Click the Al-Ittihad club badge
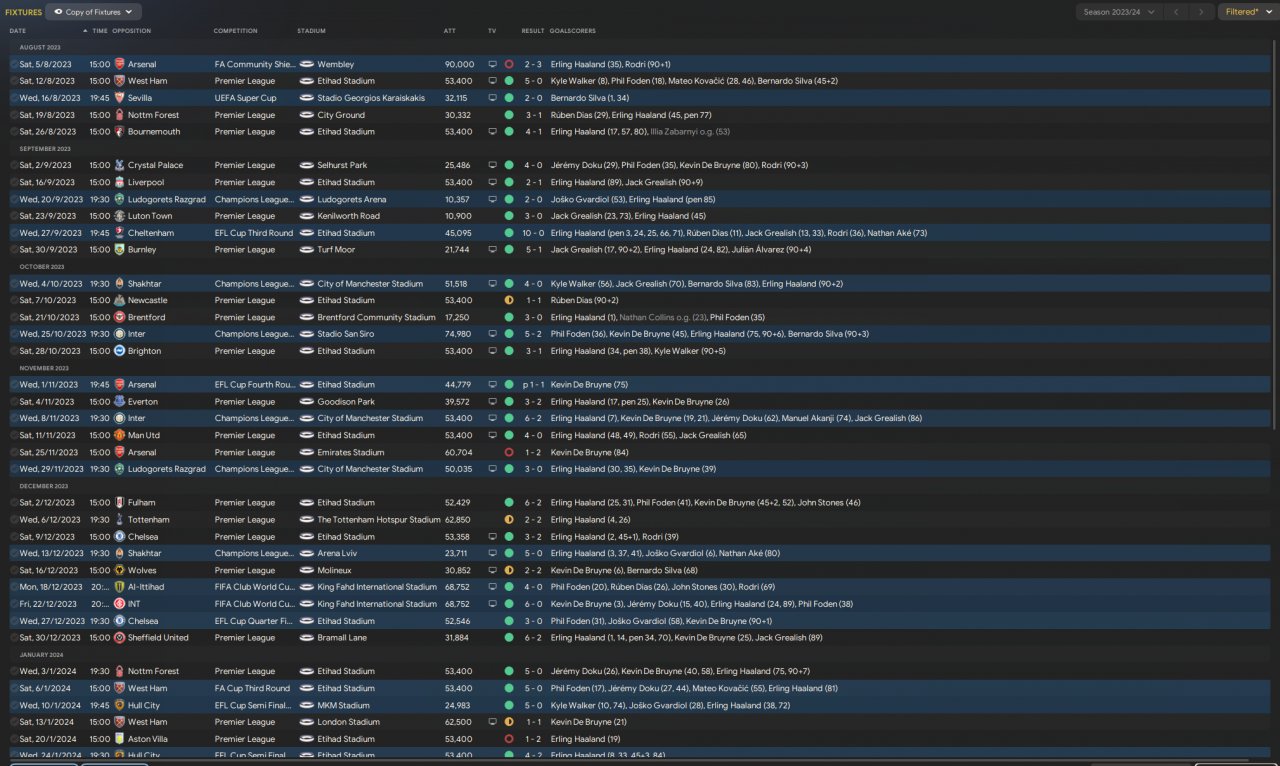The height and width of the screenshot is (766, 1280). point(119,587)
